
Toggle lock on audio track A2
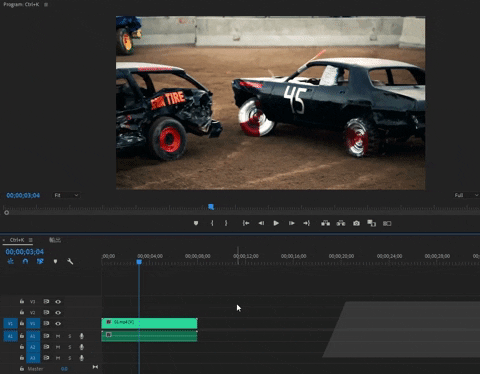coord(22,347)
